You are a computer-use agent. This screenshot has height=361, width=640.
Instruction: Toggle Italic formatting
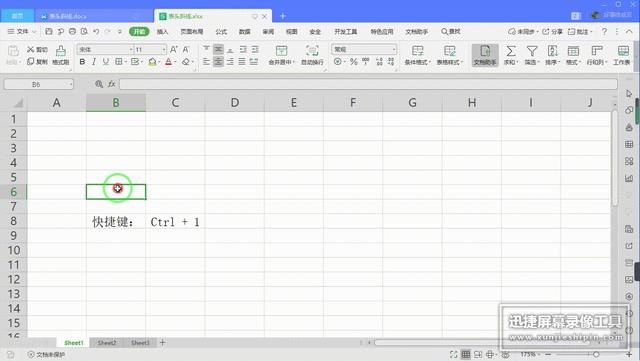point(94,62)
